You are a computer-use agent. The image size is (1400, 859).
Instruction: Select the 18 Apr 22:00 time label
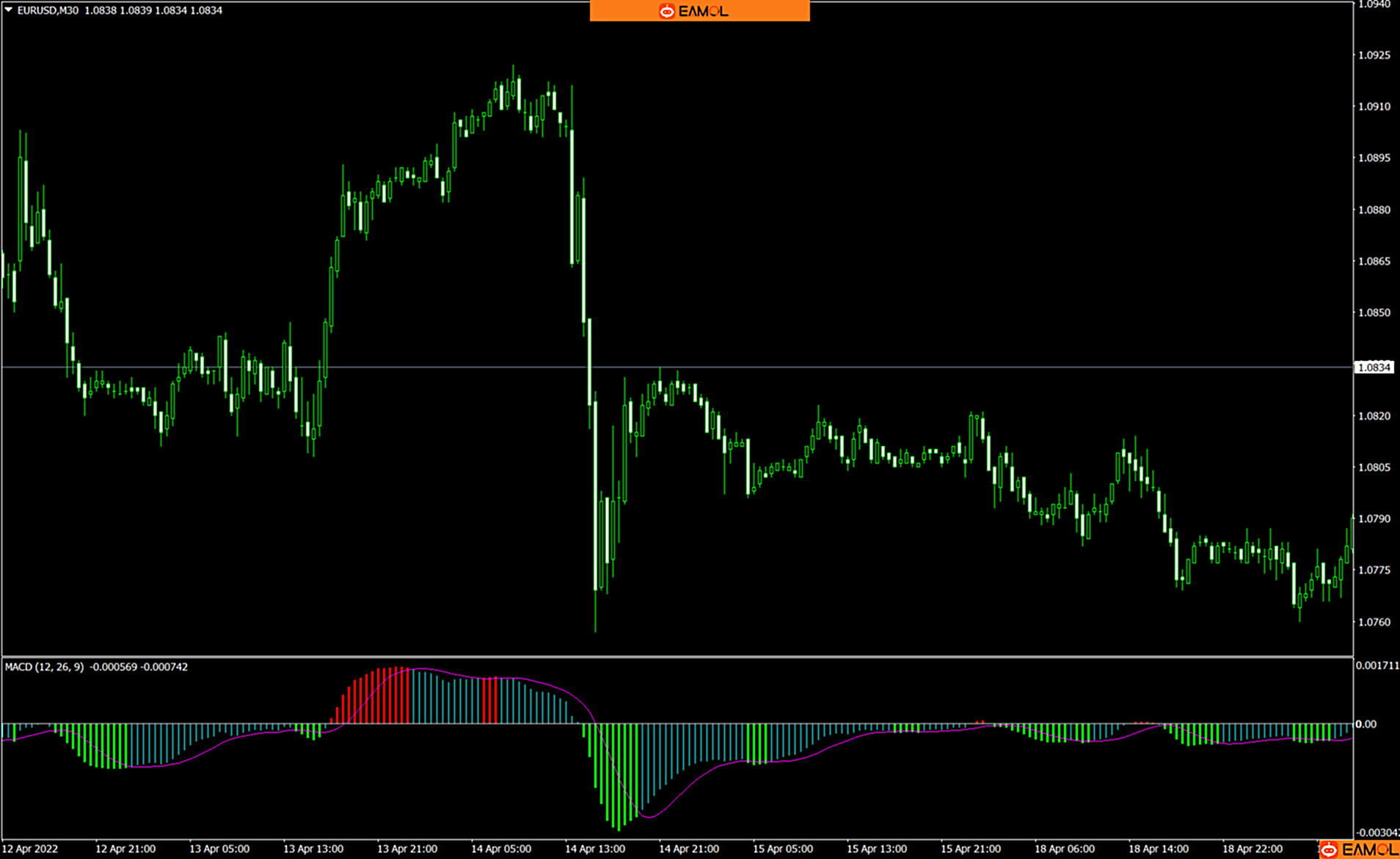tap(1253, 849)
